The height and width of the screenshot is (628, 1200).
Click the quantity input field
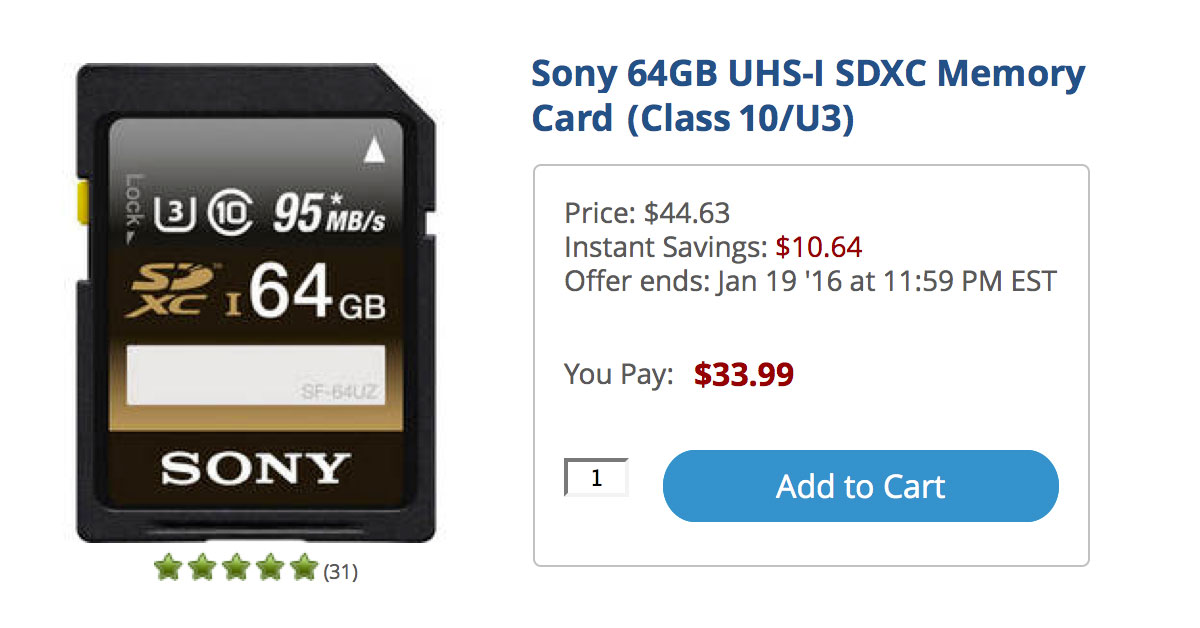click(596, 477)
